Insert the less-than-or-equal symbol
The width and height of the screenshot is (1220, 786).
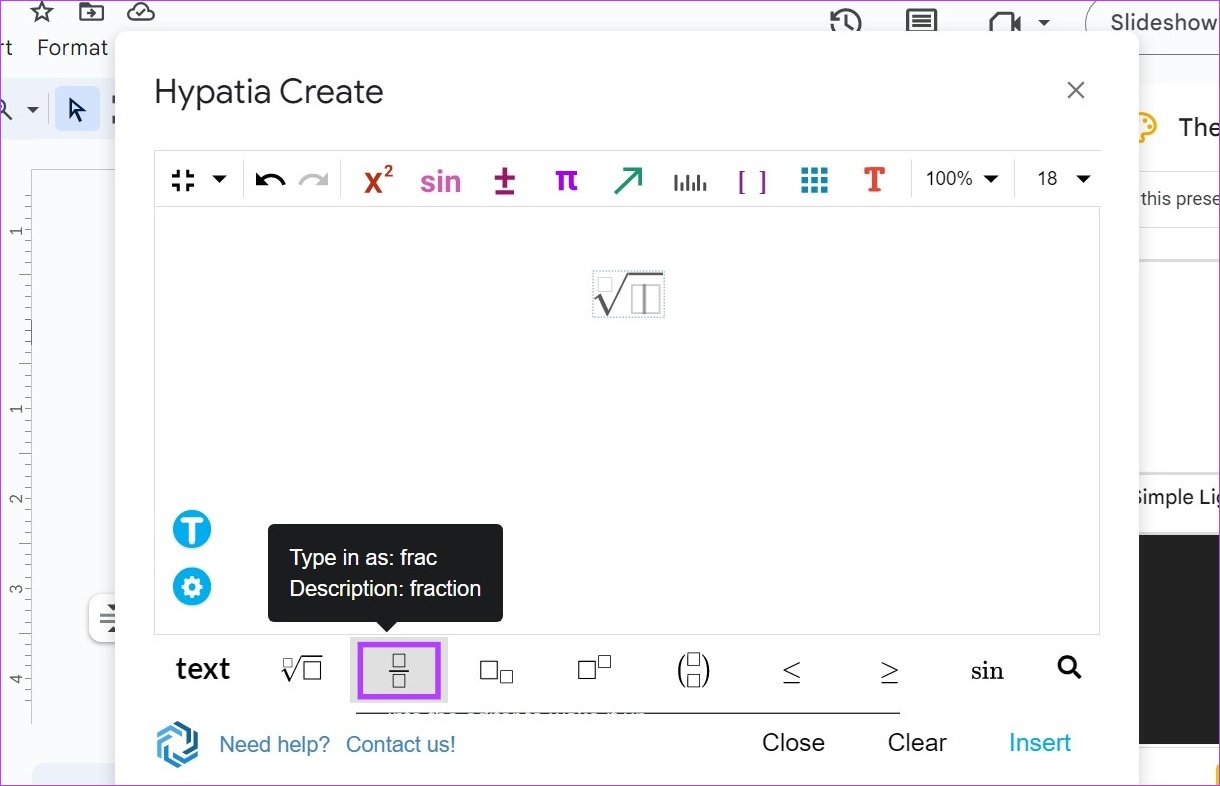pyautogui.click(x=791, y=671)
